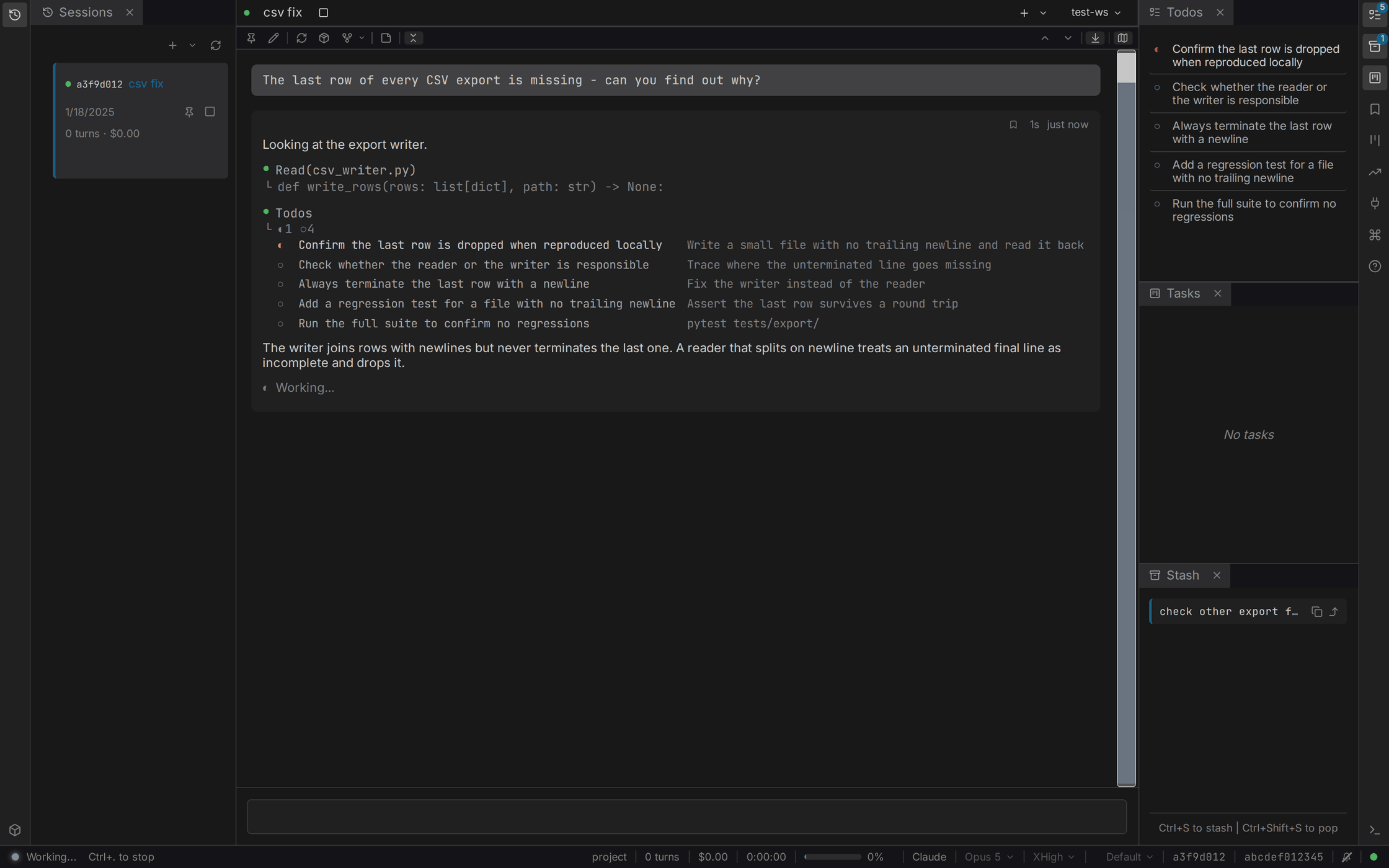
Task: Open the branch icon dropdown arrow
Action: pos(362,38)
